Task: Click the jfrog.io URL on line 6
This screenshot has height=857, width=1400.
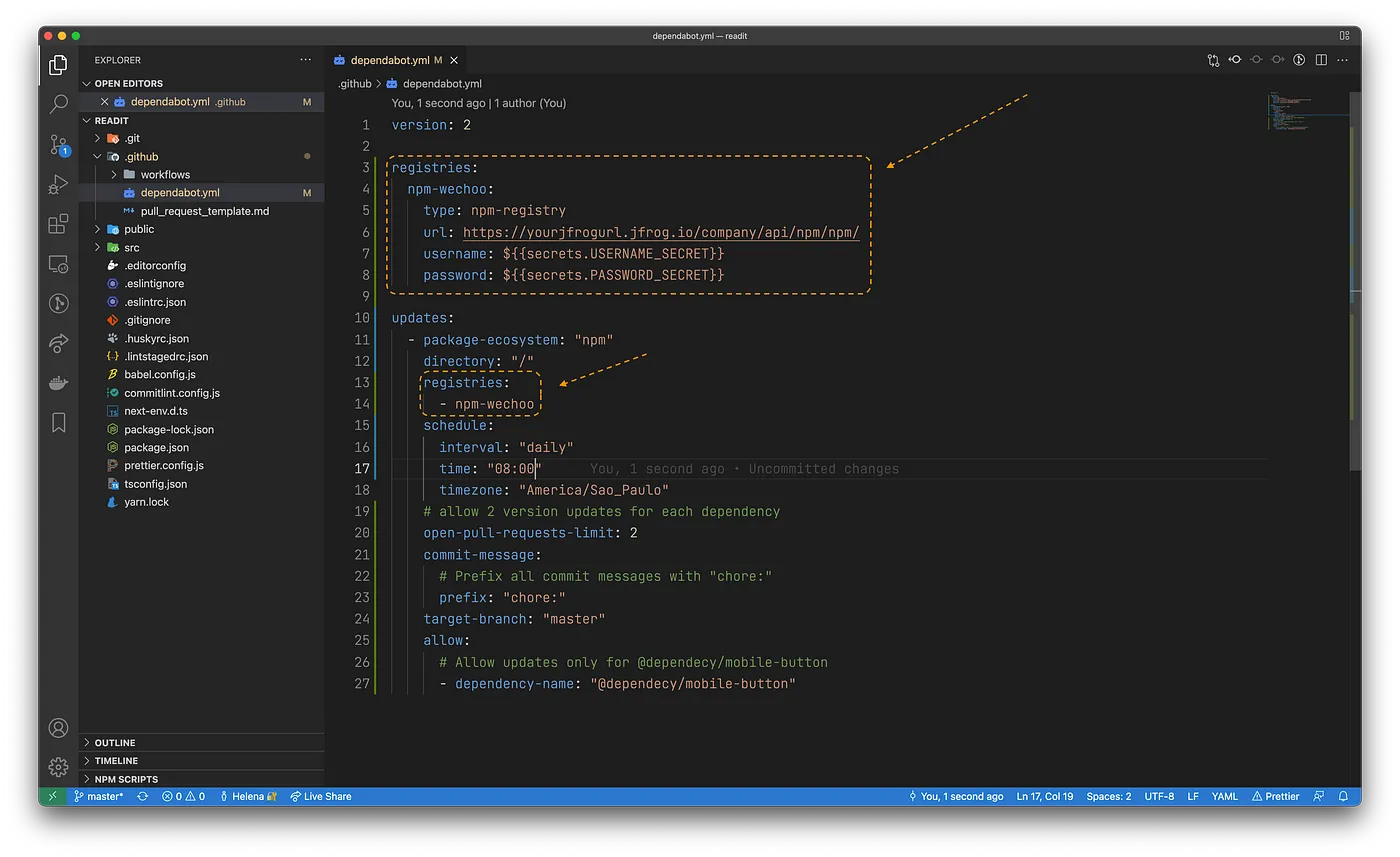Action: (661, 232)
